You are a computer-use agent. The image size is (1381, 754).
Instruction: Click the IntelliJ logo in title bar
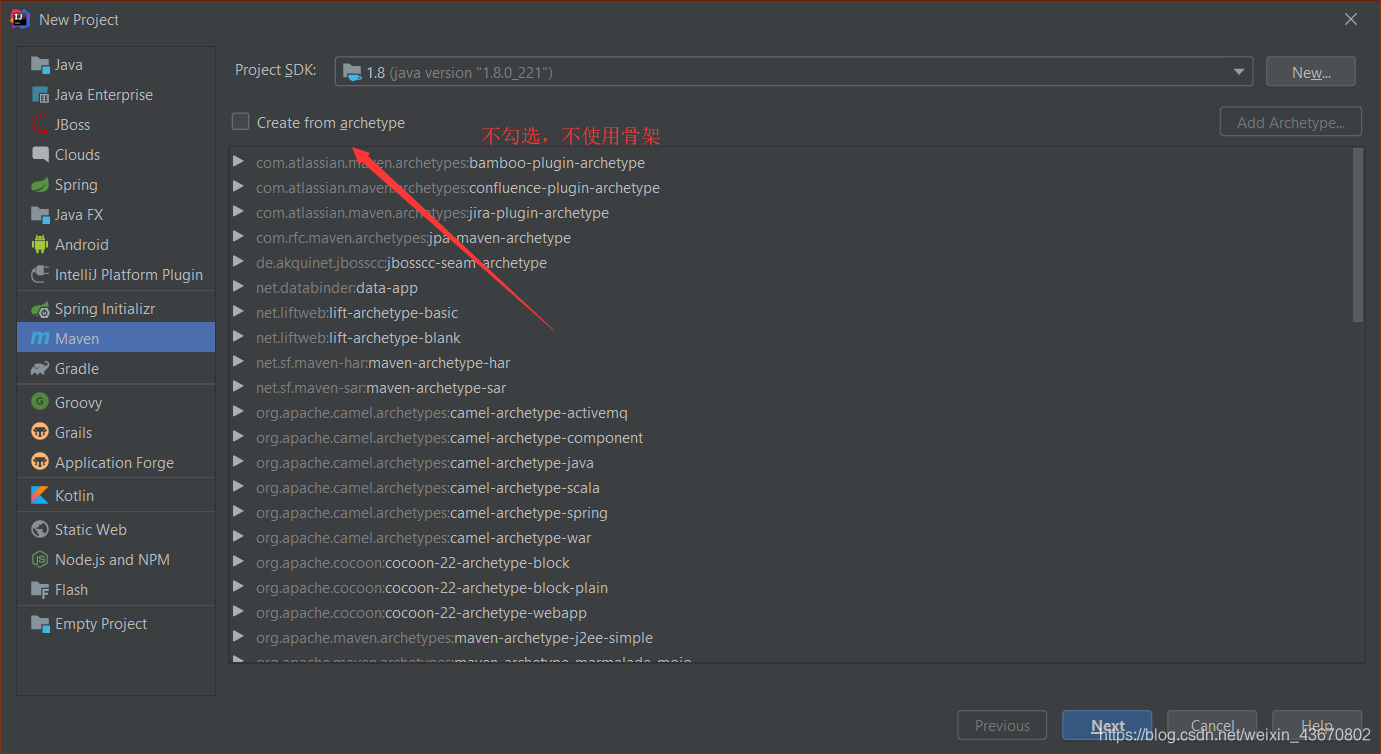(x=20, y=19)
